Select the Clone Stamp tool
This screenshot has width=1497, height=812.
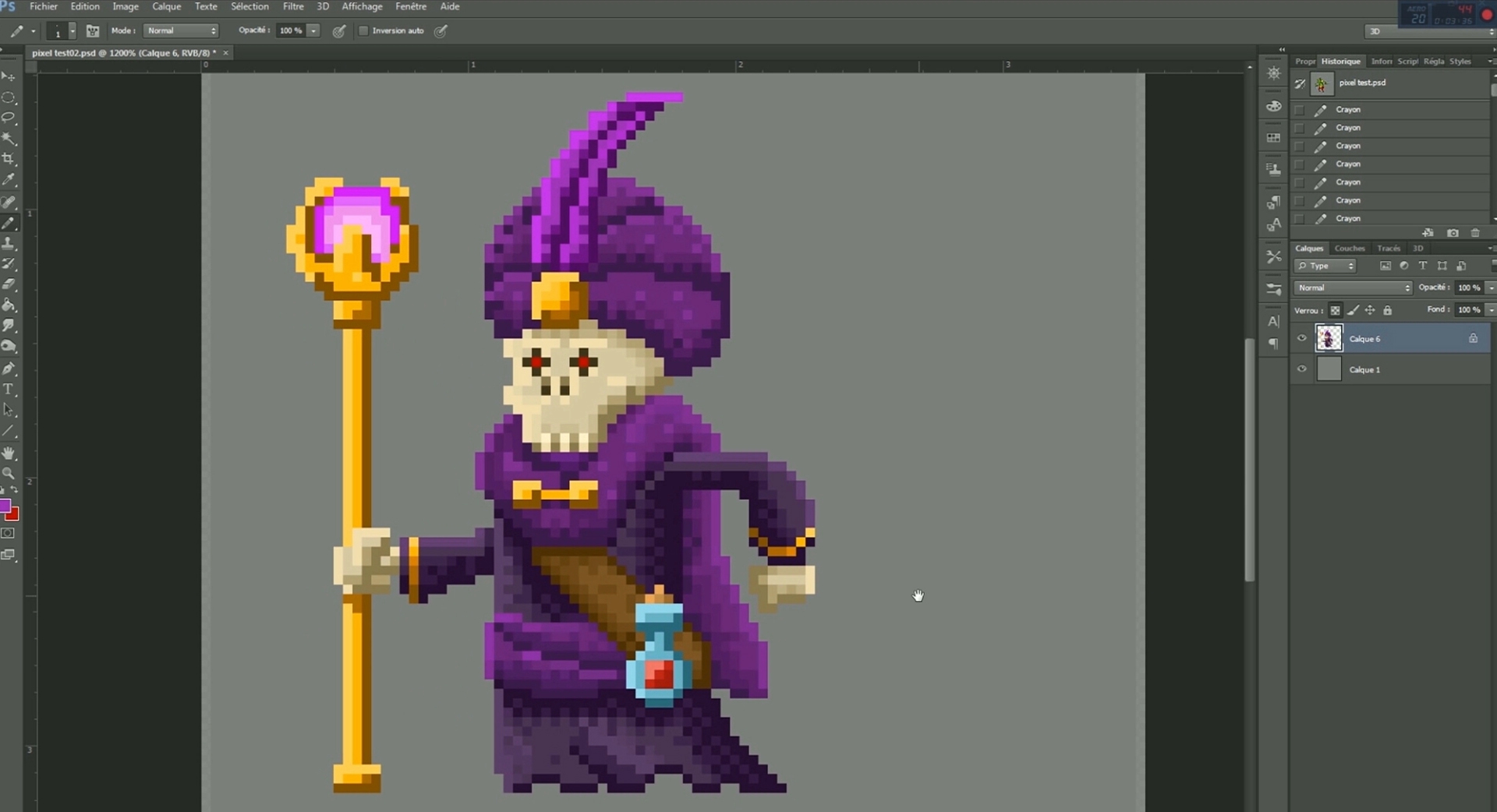(x=9, y=243)
